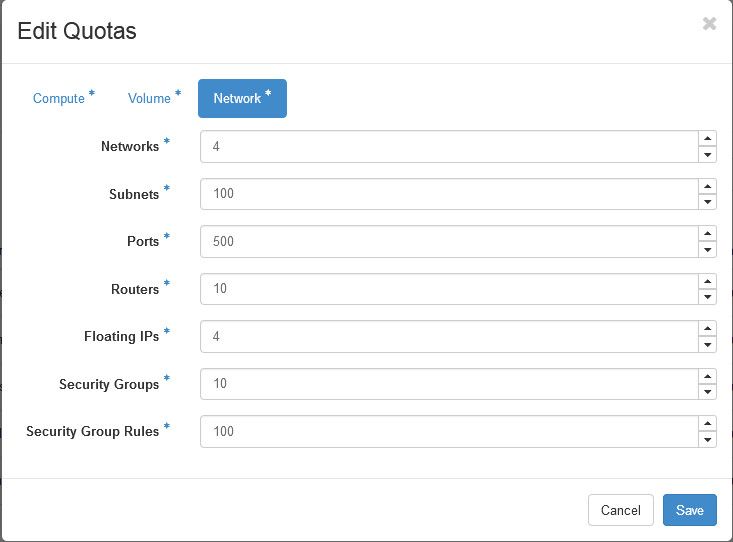Decrement the Subnets quota down arrow

pos(707,202)
